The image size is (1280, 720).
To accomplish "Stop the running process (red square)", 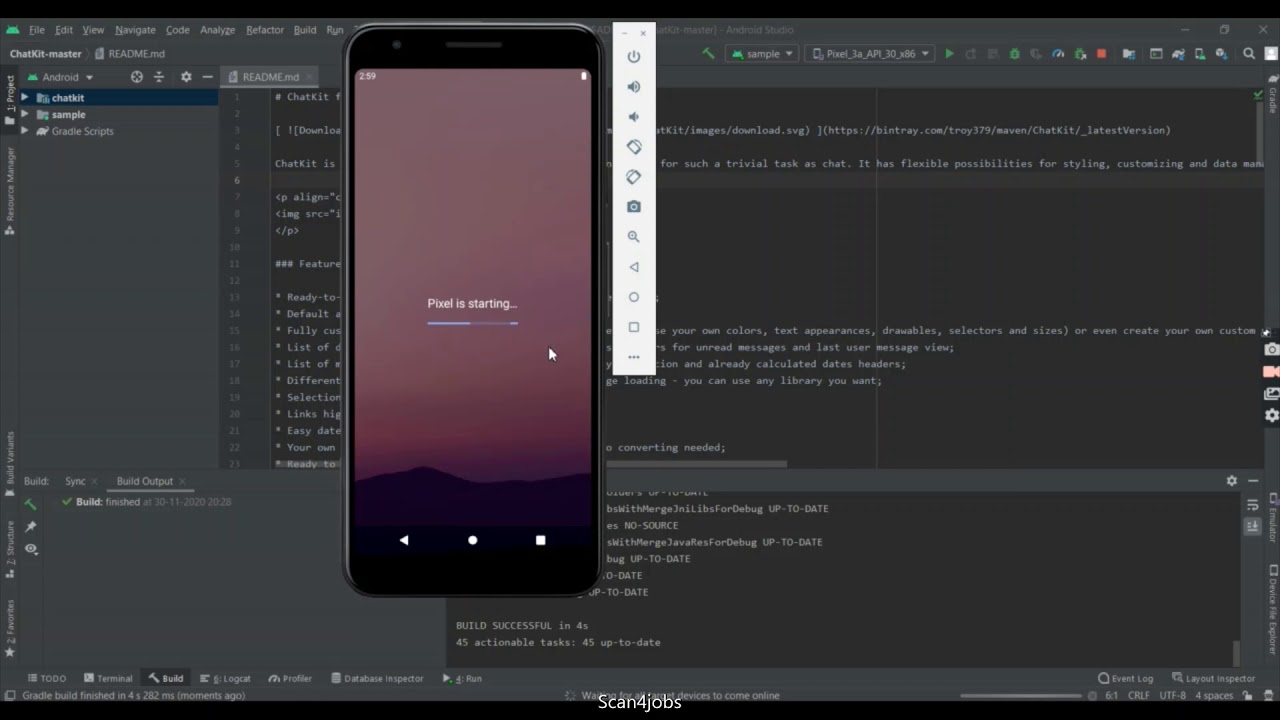I will (x=1102, y=54).
